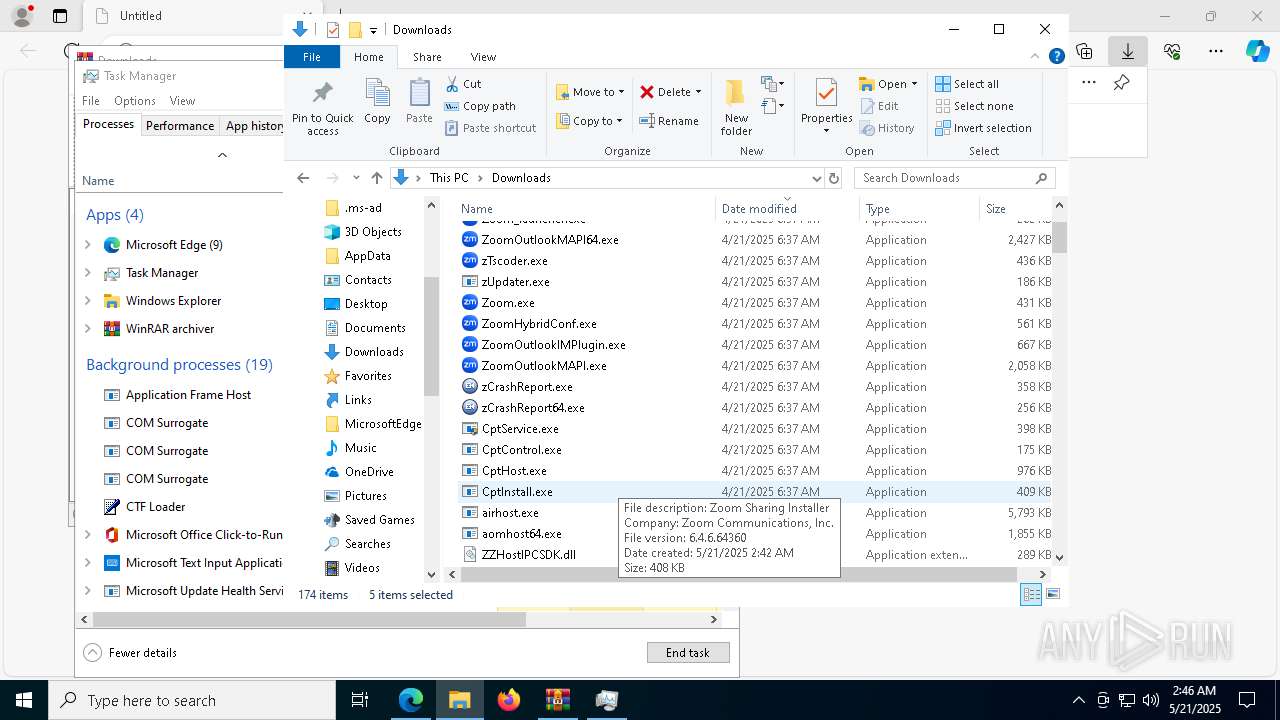Switch to details view button
1280x720 pixels.
pyautogui.click(x=1030, y=594)
